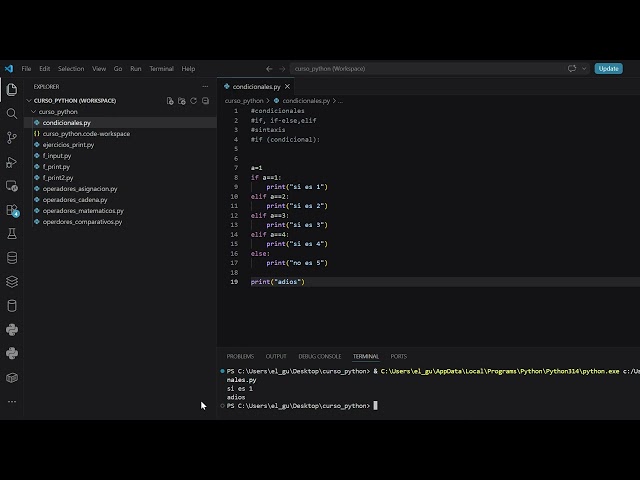Open the box package icon view

point(12,378)
